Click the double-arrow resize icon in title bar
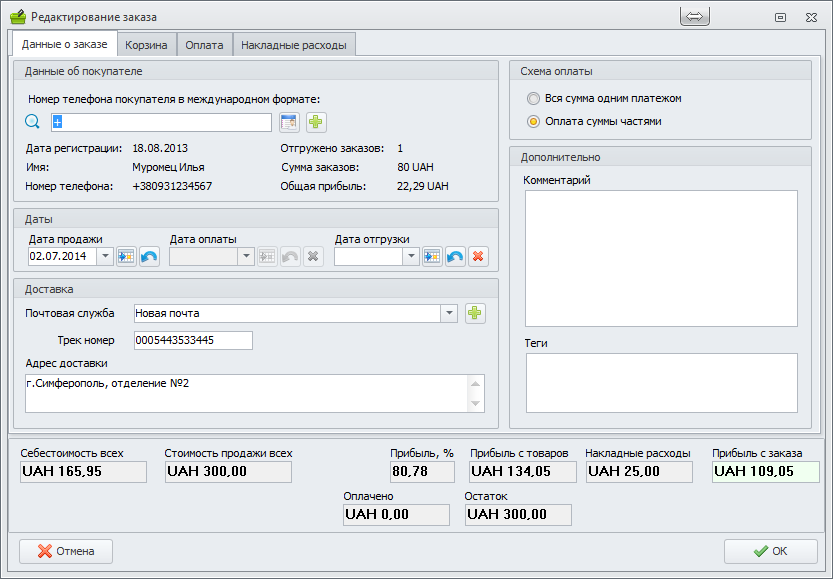The width and height of the screenshot is (833, 579). tap(696, 17)
